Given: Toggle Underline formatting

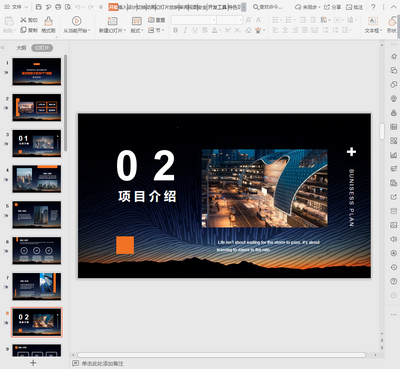Looking at the screenshot, I should click(x=195, y=30).
